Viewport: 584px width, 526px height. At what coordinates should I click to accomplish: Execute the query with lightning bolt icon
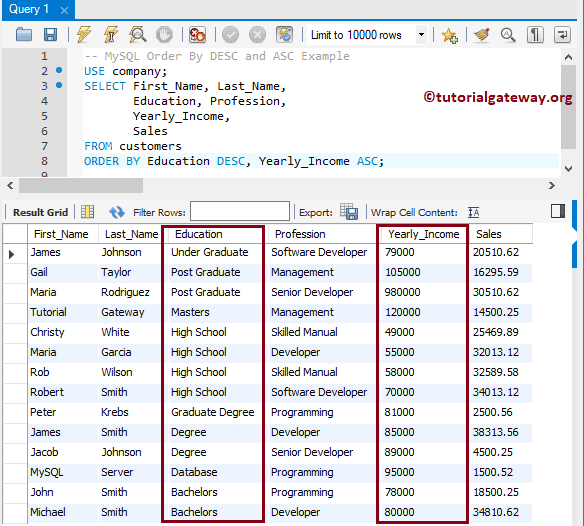[84, 35]
